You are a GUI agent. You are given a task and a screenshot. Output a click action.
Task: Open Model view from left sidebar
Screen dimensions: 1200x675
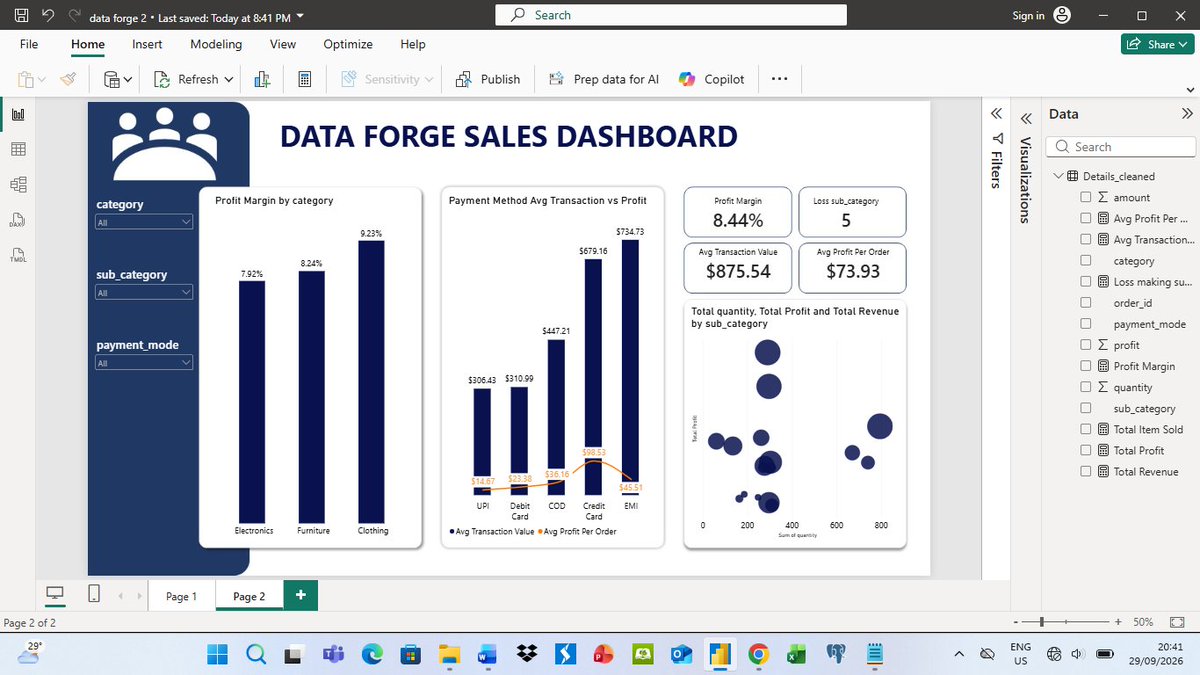pos(17,184)
